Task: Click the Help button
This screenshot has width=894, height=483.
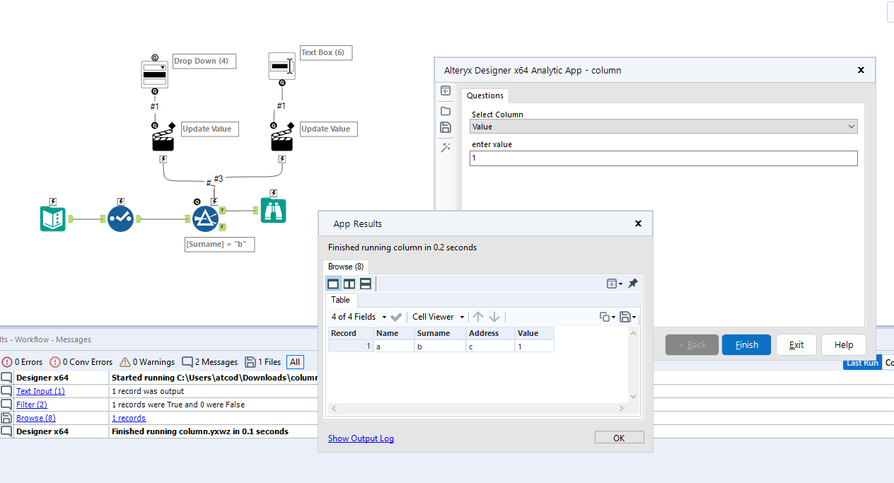Action: (843, 344)
